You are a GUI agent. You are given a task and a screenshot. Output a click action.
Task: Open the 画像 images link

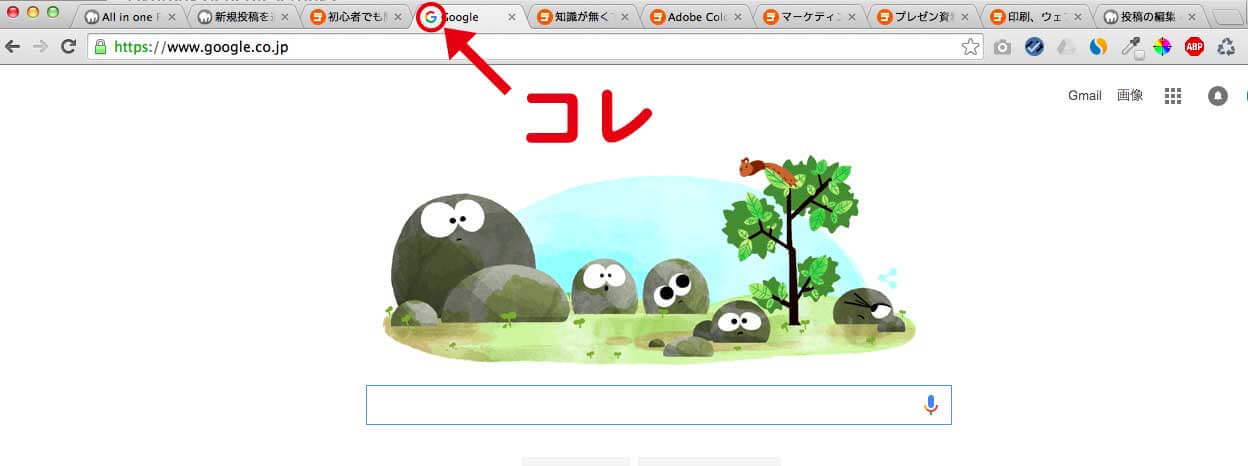(1130, 96)
